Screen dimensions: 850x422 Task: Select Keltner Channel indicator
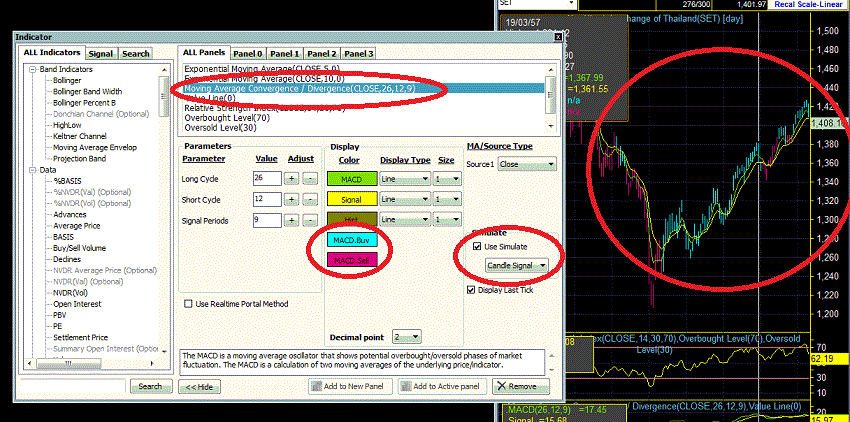point(80,136)
